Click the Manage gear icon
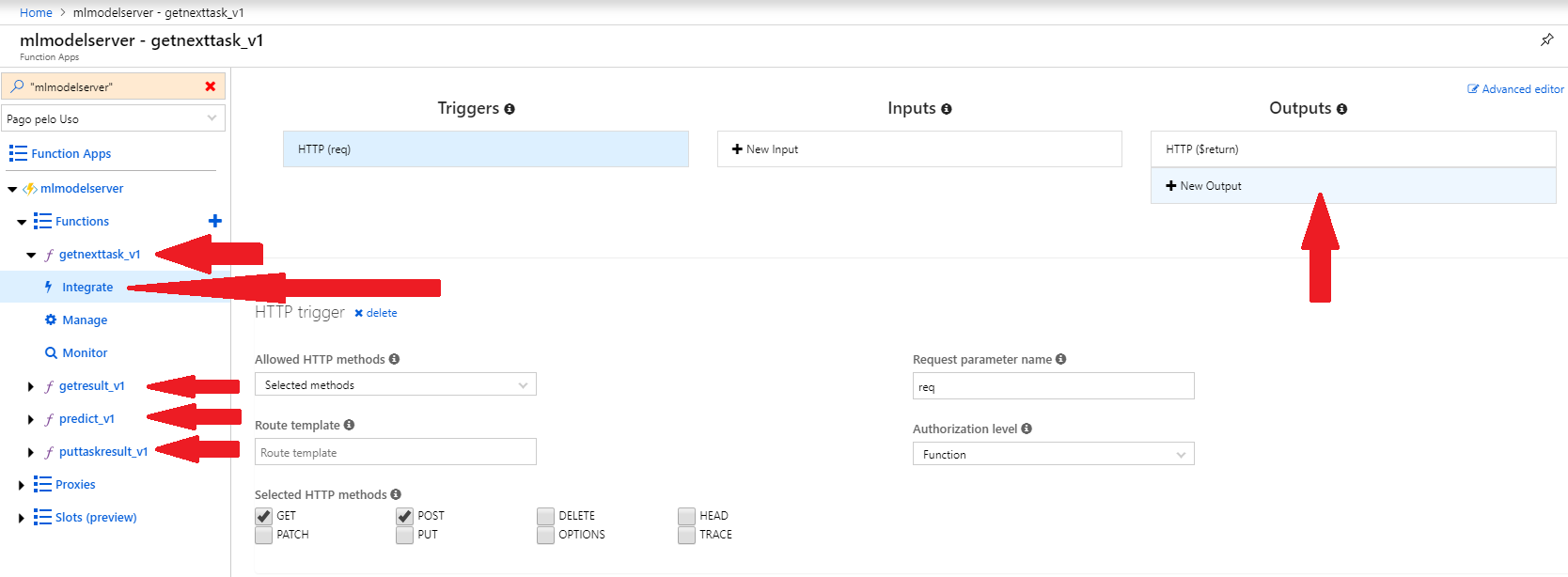The image size is (1568, 577). pyautogui.click(x=51, y=320)
